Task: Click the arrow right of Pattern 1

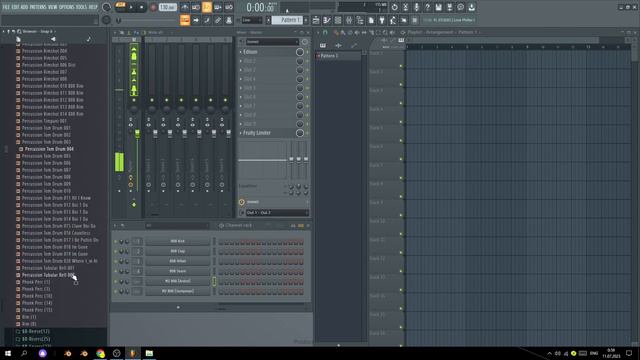Action: point(306,20)
